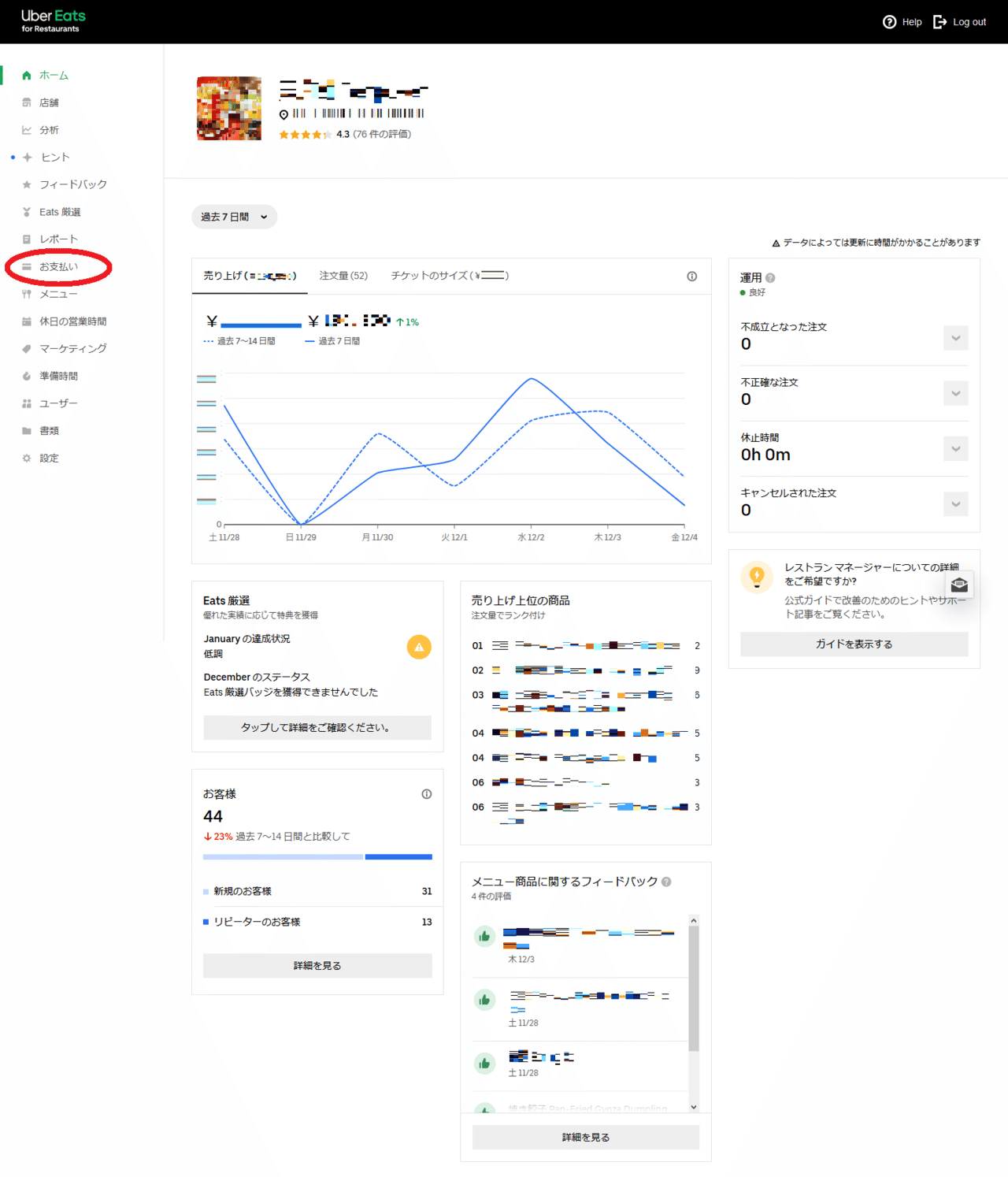Click the tag icon beside マーケティング
Viewport: 1008px width, 1177px height.
click(x=27, y=349)
